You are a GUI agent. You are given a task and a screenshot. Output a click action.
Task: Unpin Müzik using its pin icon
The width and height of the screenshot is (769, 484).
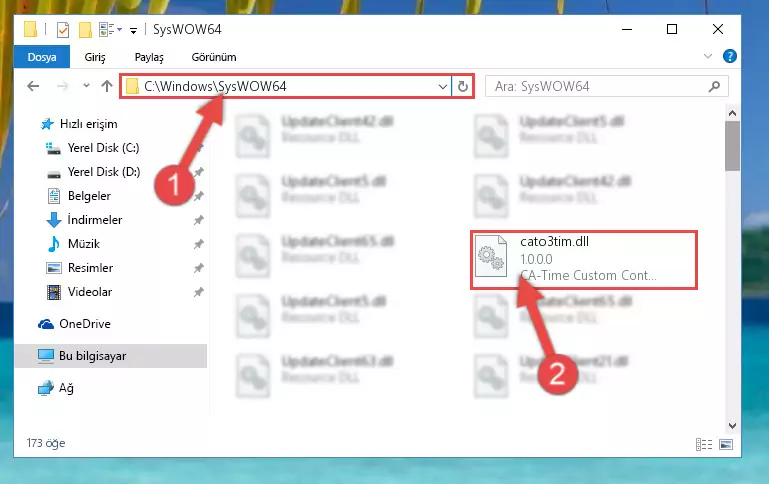point(199,244)
